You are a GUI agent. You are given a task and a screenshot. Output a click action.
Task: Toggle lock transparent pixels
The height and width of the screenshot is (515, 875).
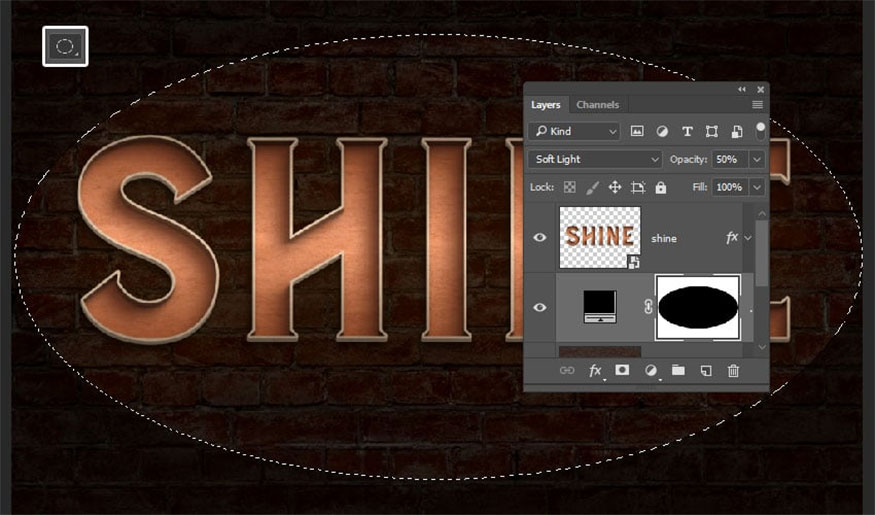569,187
